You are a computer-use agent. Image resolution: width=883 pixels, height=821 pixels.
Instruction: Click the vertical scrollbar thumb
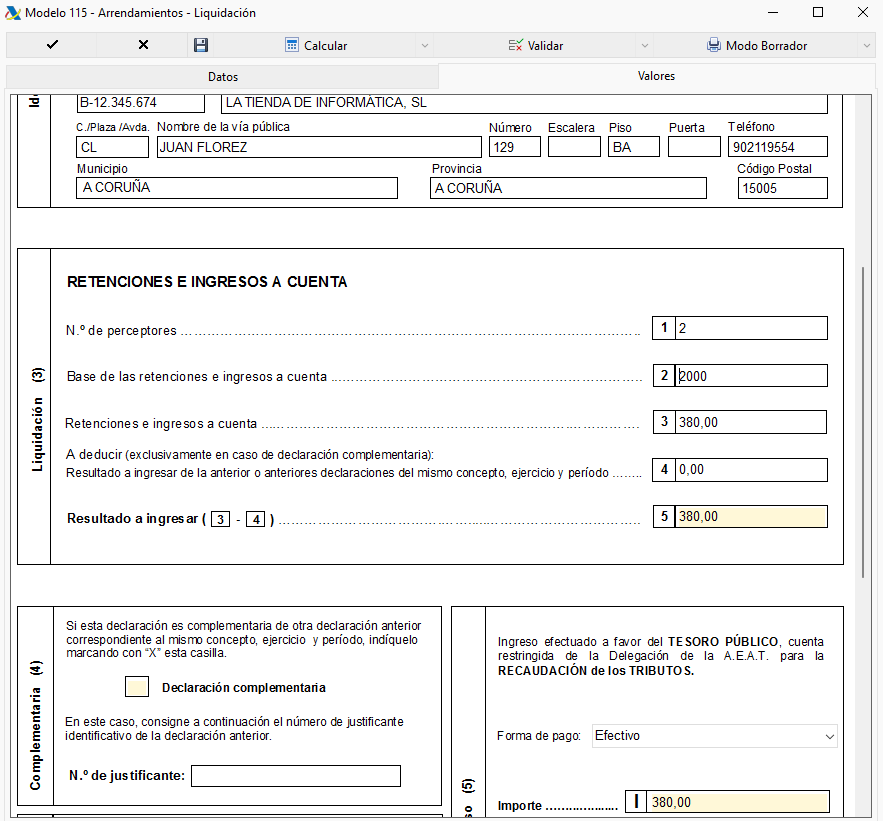click(863, 422)
